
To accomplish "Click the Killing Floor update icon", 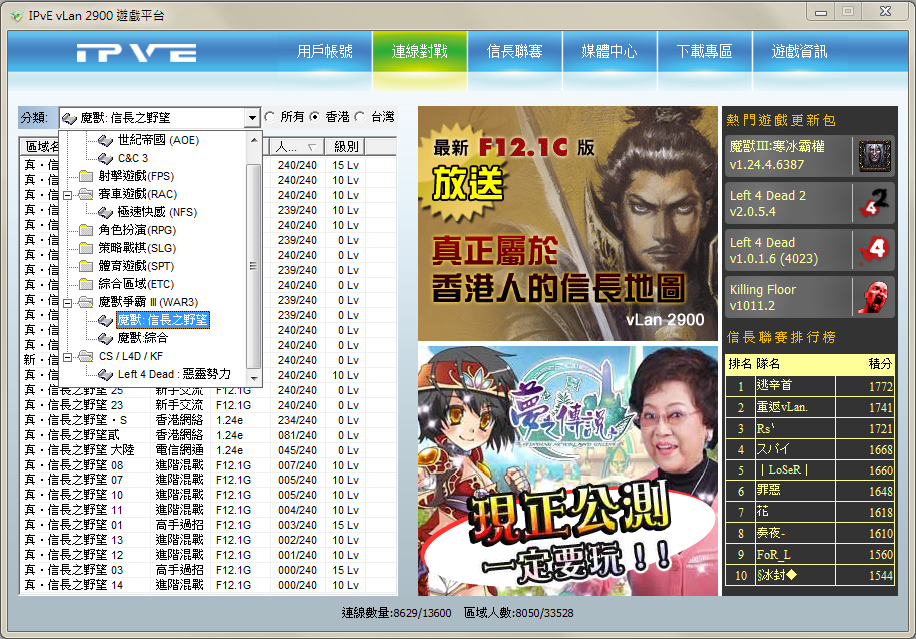I will (875, 297).
